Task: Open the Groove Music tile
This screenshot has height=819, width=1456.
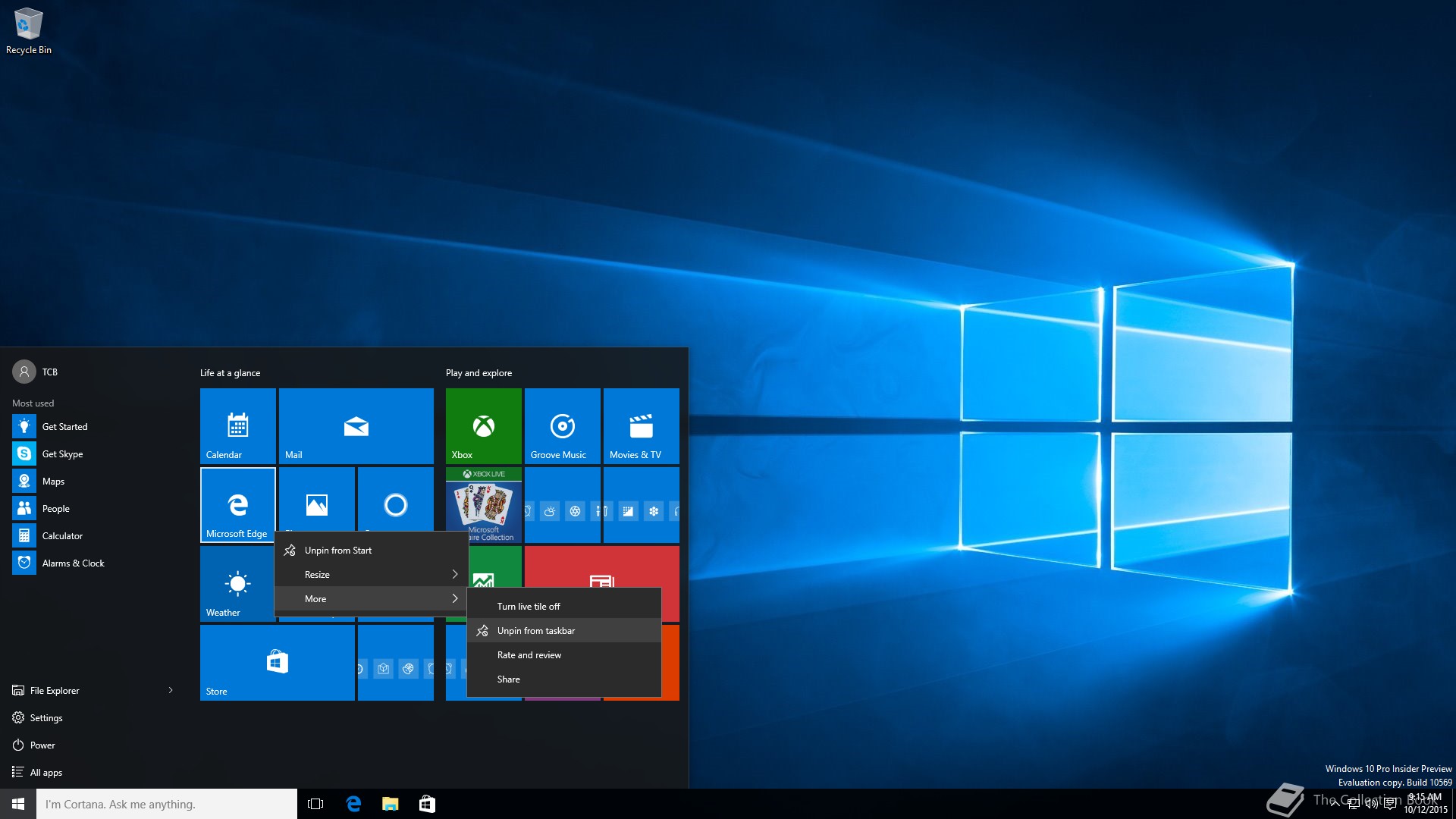Action: (x=563, y=426)
